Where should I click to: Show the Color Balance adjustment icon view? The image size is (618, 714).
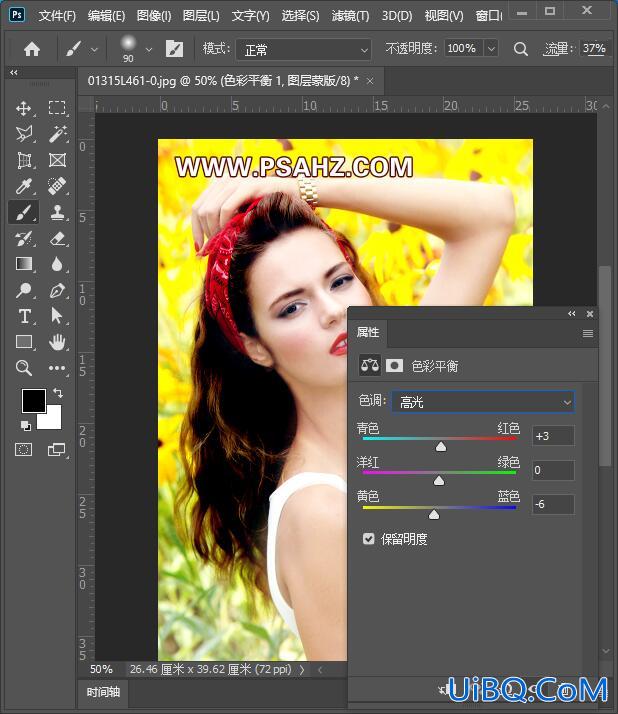coord(370,365)
